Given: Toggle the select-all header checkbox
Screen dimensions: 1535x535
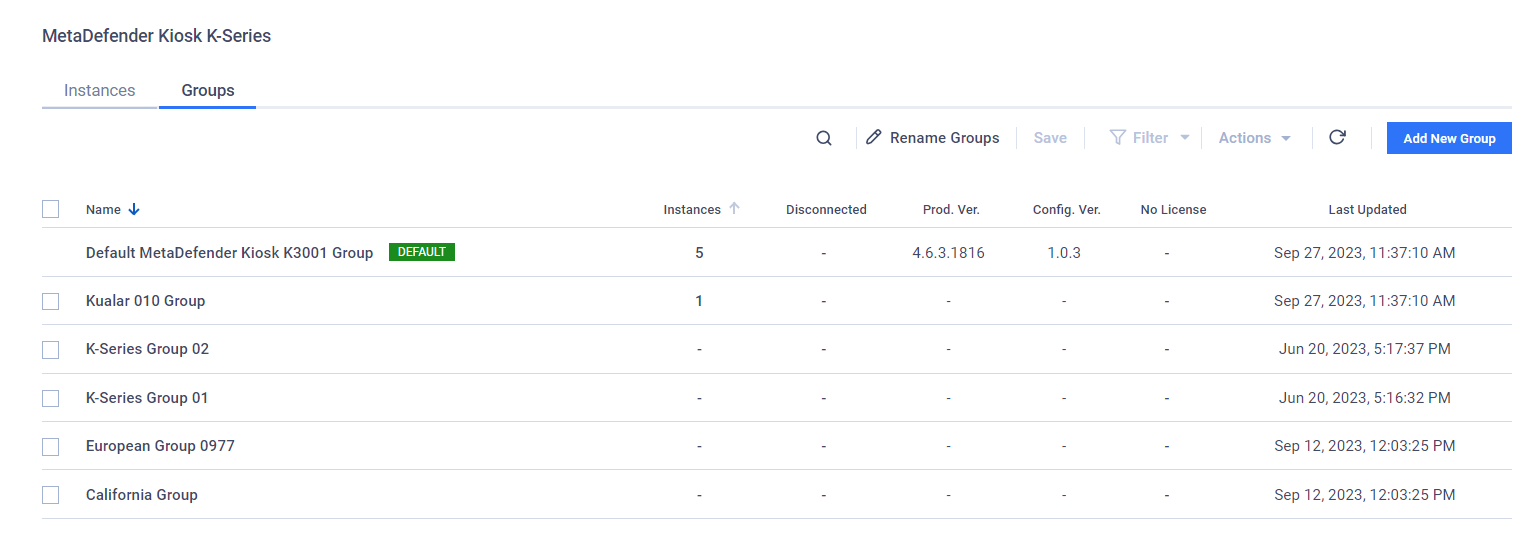Looking at the screenshot, I should [51, 209].
